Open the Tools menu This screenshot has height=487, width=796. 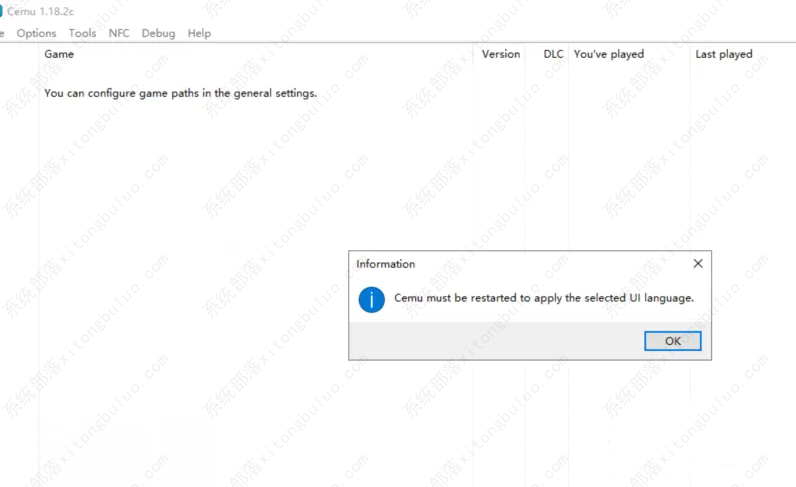82,33
